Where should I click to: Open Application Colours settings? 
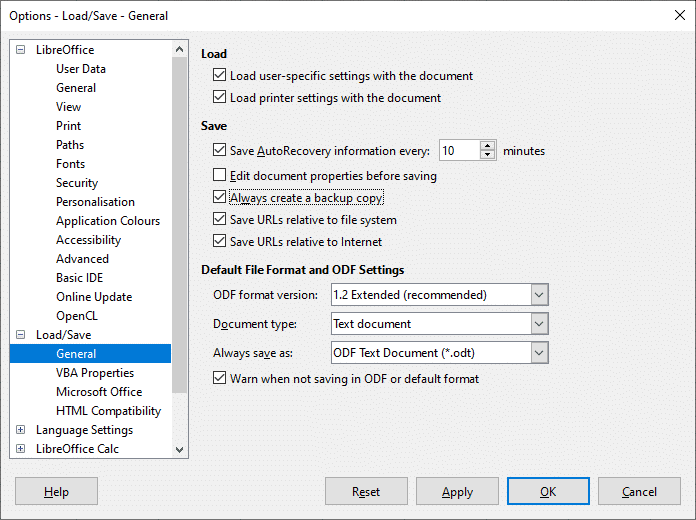point(108,221)
